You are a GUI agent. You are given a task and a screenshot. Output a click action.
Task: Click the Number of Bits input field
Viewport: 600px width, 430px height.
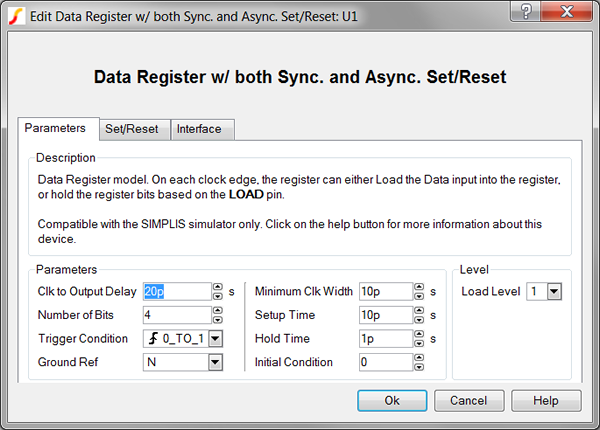(175, 315)
